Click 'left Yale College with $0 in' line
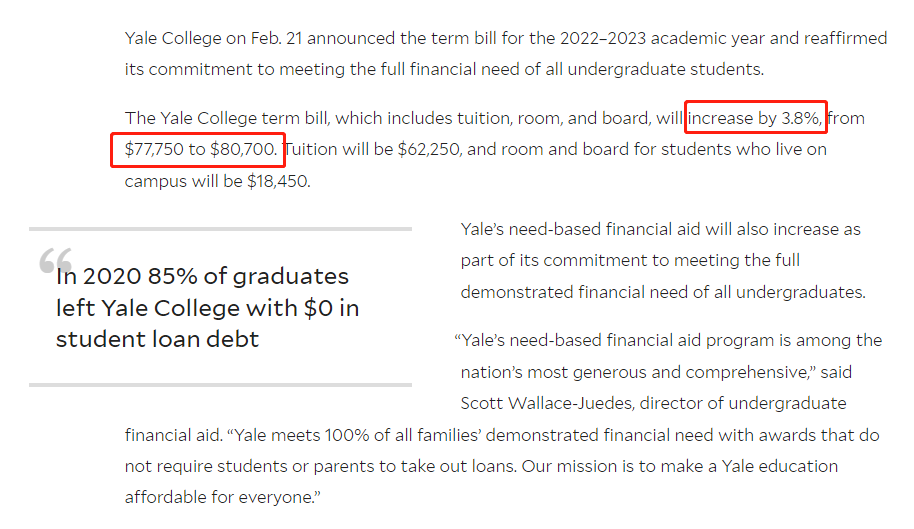Viewport: 914px width, 529px height. click(208, 308)
